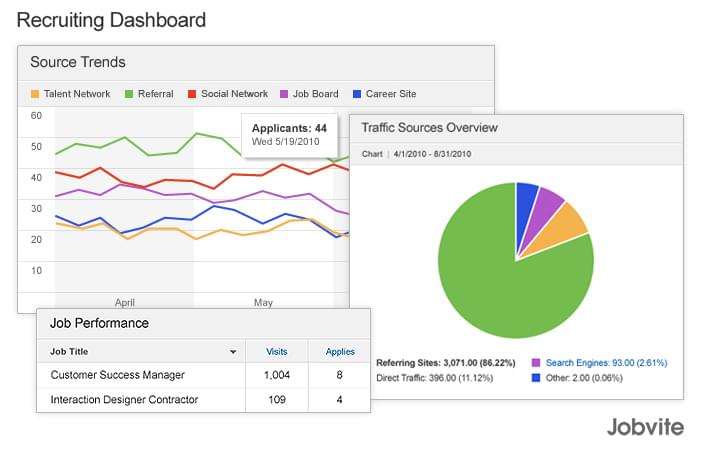Viewport: 703px width, 452px height.
Task: Click the Referring Sites 3,071.00 label
Action: point(446,363)
